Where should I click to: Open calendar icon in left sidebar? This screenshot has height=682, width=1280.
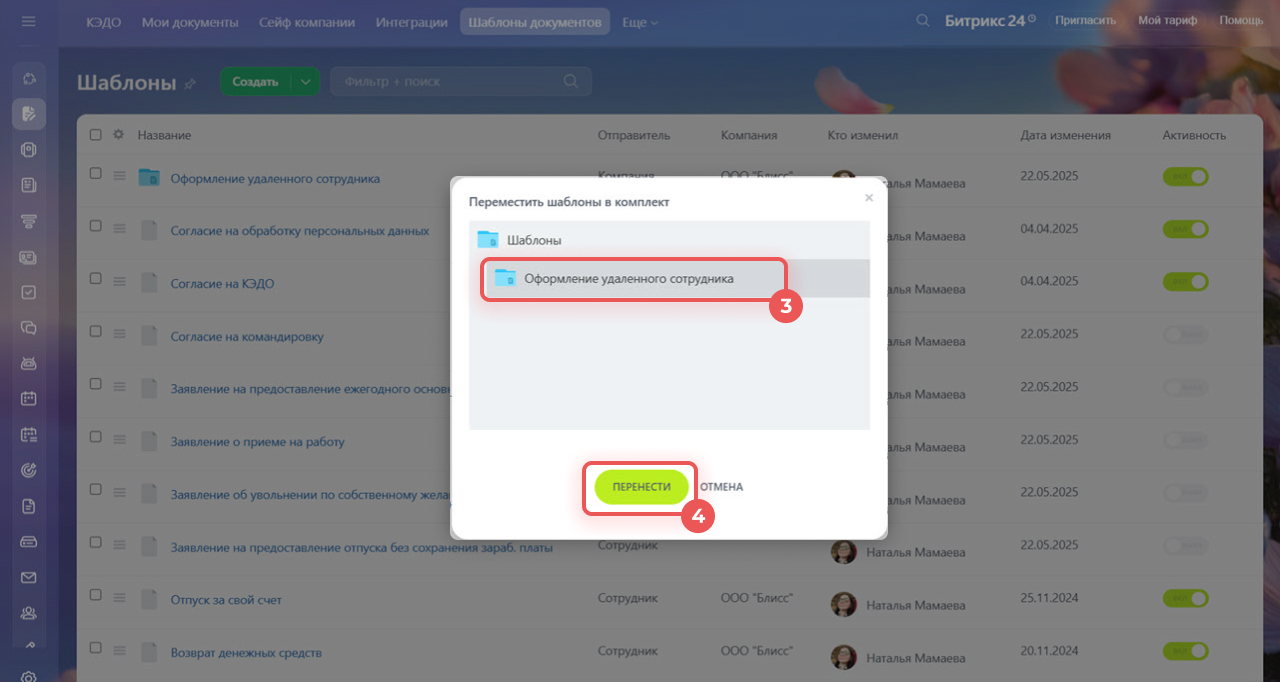[29, 398]
